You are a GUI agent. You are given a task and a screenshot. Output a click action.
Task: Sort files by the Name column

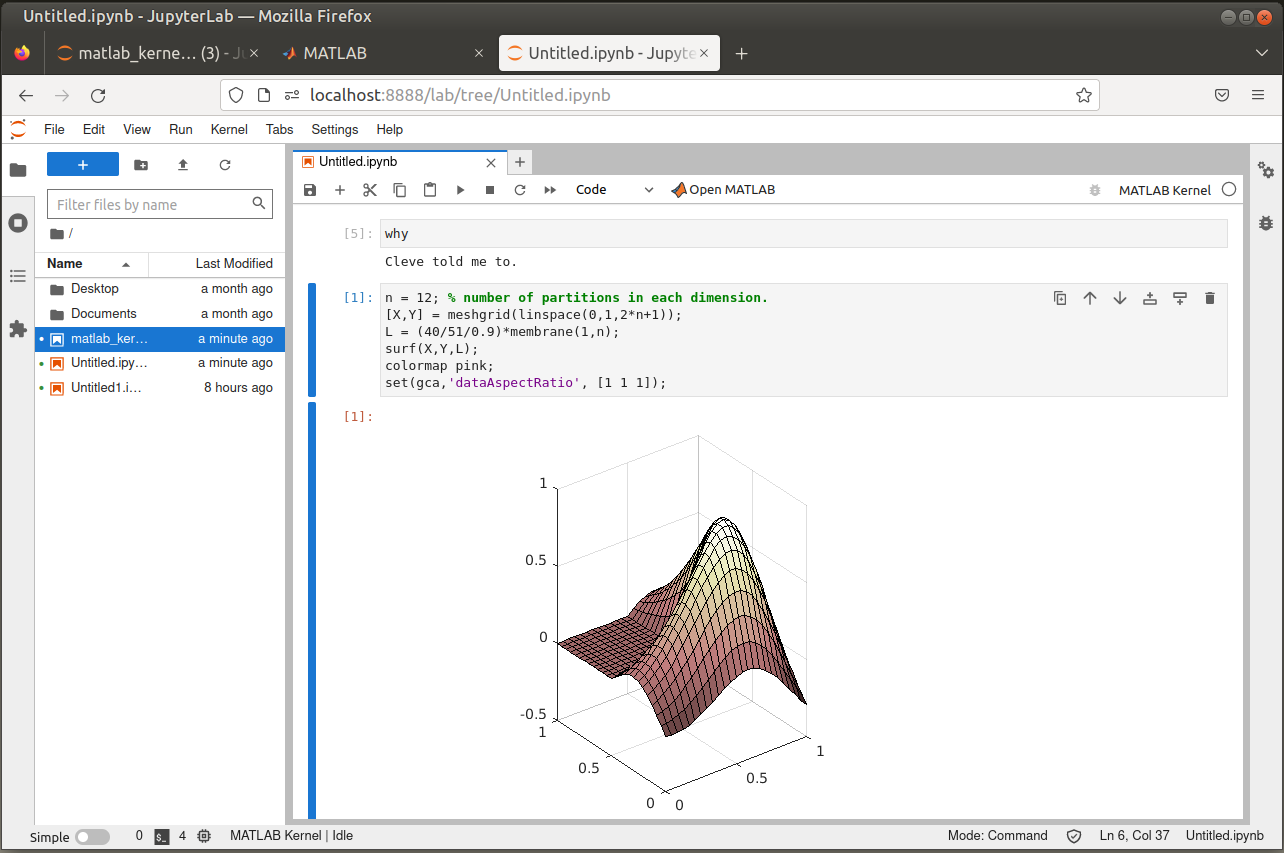[x=65, y=264]
